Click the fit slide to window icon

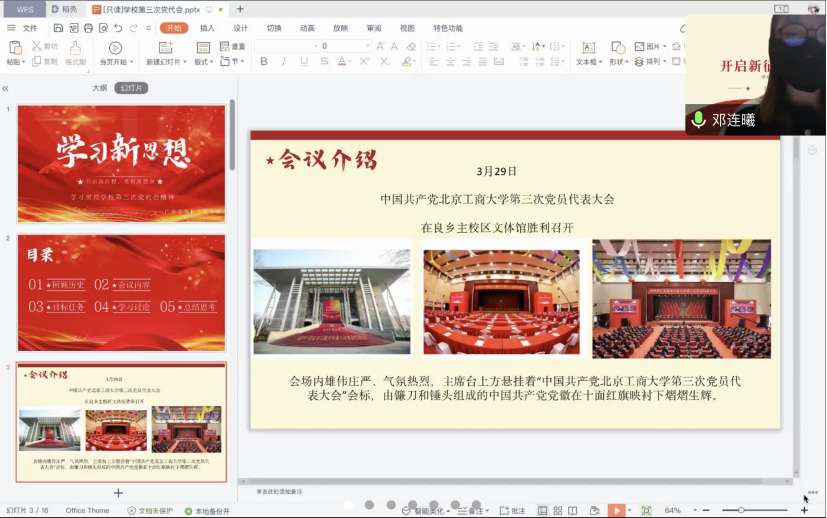click(646, 511)
